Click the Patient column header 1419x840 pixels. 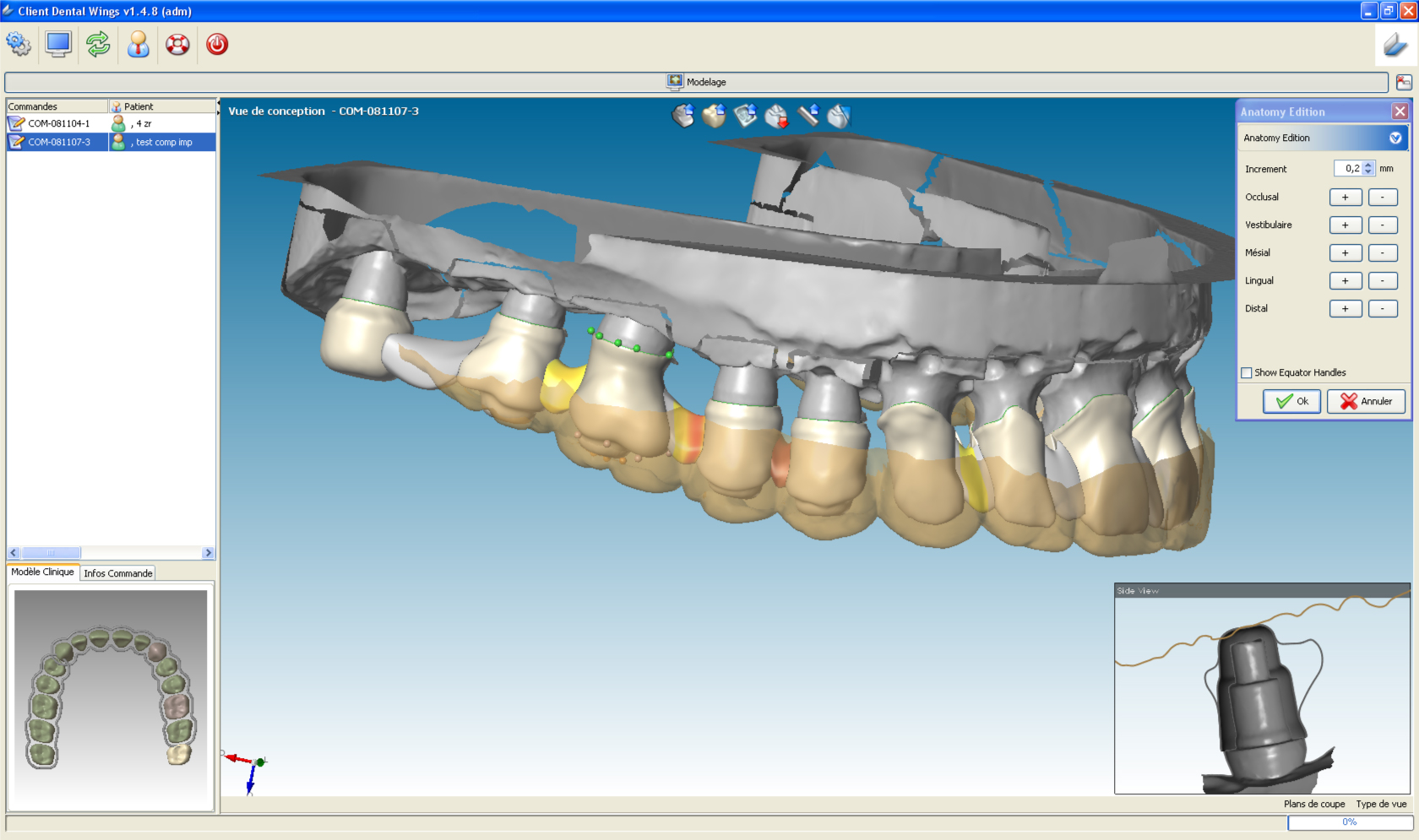coord(162,106)
